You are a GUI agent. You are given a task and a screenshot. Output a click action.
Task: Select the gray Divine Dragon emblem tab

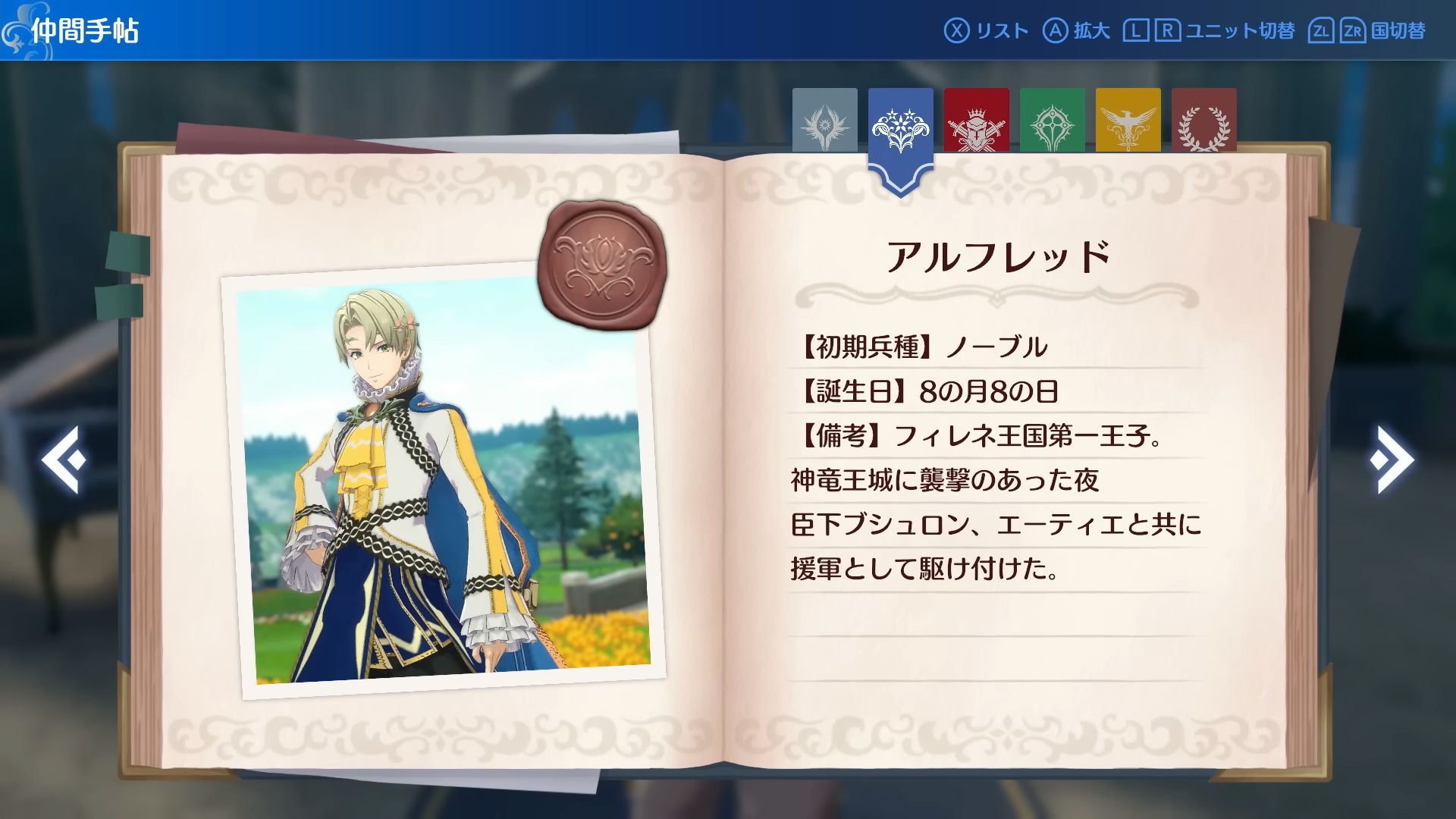pyautogui.click(x=825, y=119)
